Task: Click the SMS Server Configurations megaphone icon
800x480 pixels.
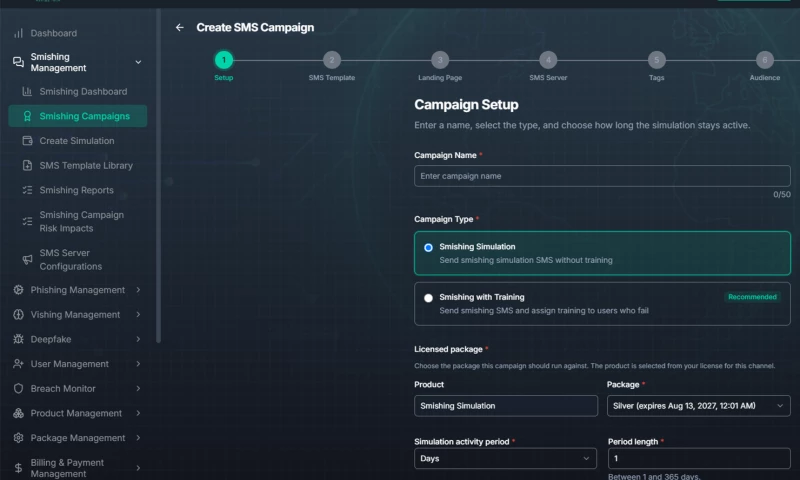Action: point(27,260)
